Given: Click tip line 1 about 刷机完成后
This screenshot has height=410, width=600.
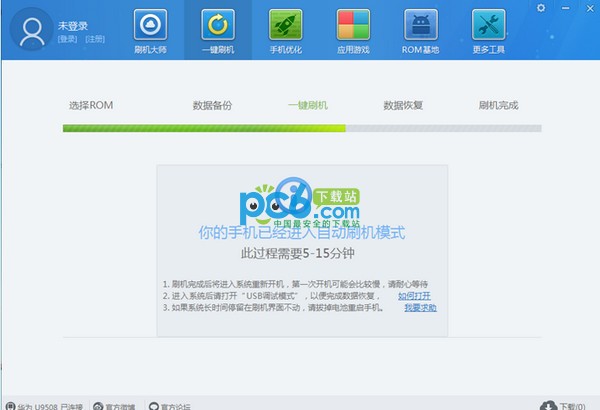Looking at the screenshot, I should tap(295, 284).
